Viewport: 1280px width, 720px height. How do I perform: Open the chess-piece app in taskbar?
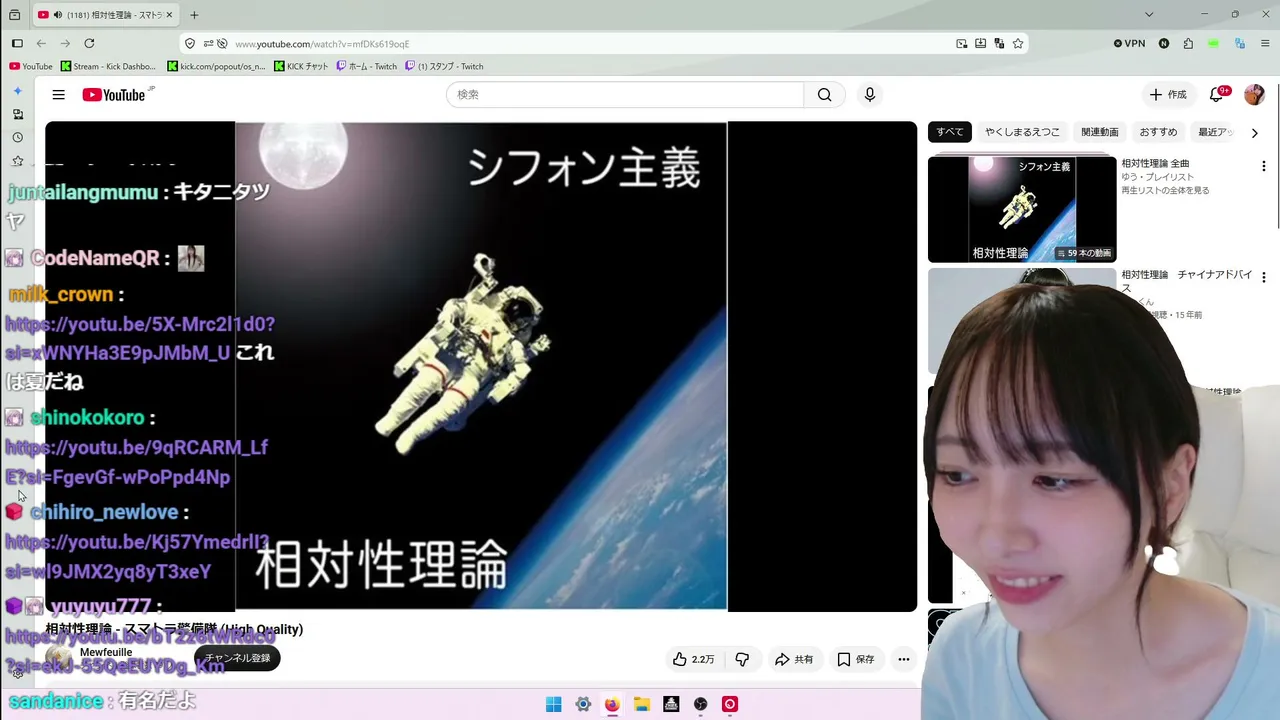[x=671, y=704]
